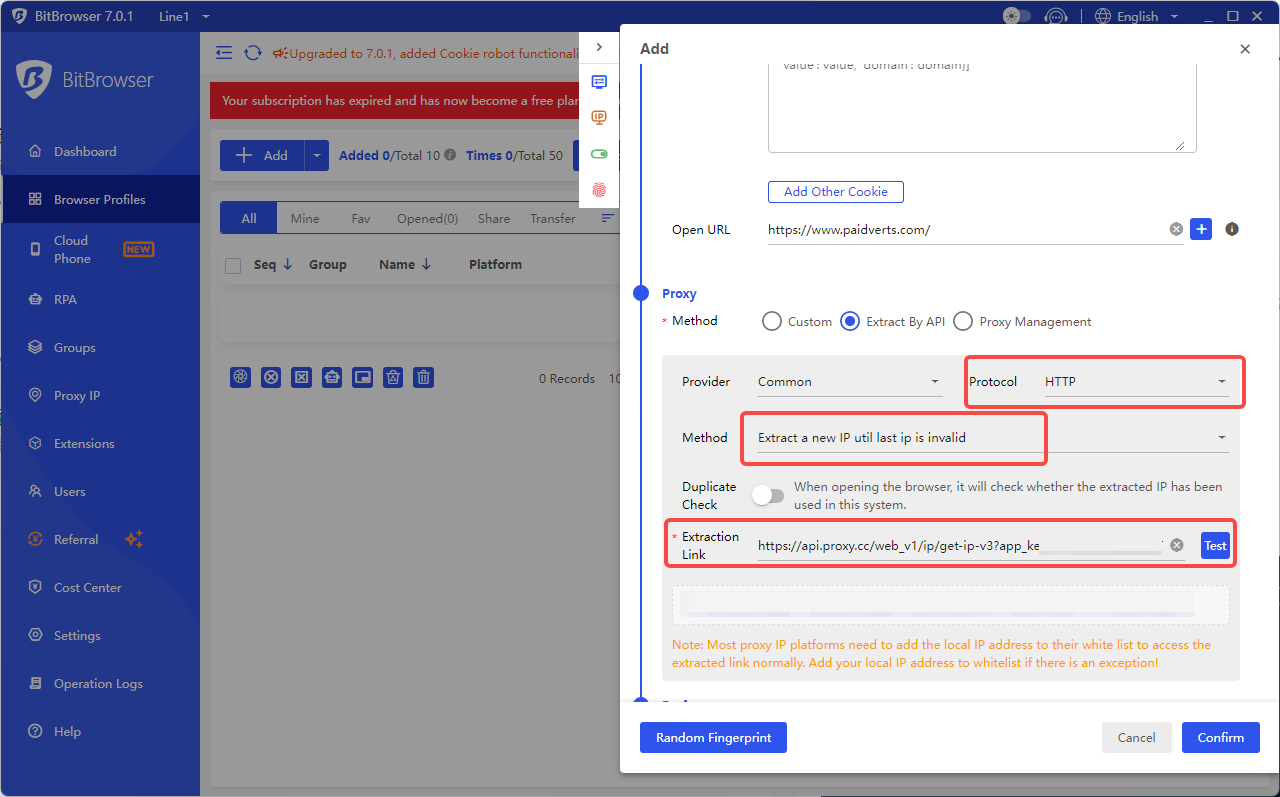The width and height of the screenshot is (1280, 797).
Task: Open Dashboard in sidebar
Action: tap(100, 151)
